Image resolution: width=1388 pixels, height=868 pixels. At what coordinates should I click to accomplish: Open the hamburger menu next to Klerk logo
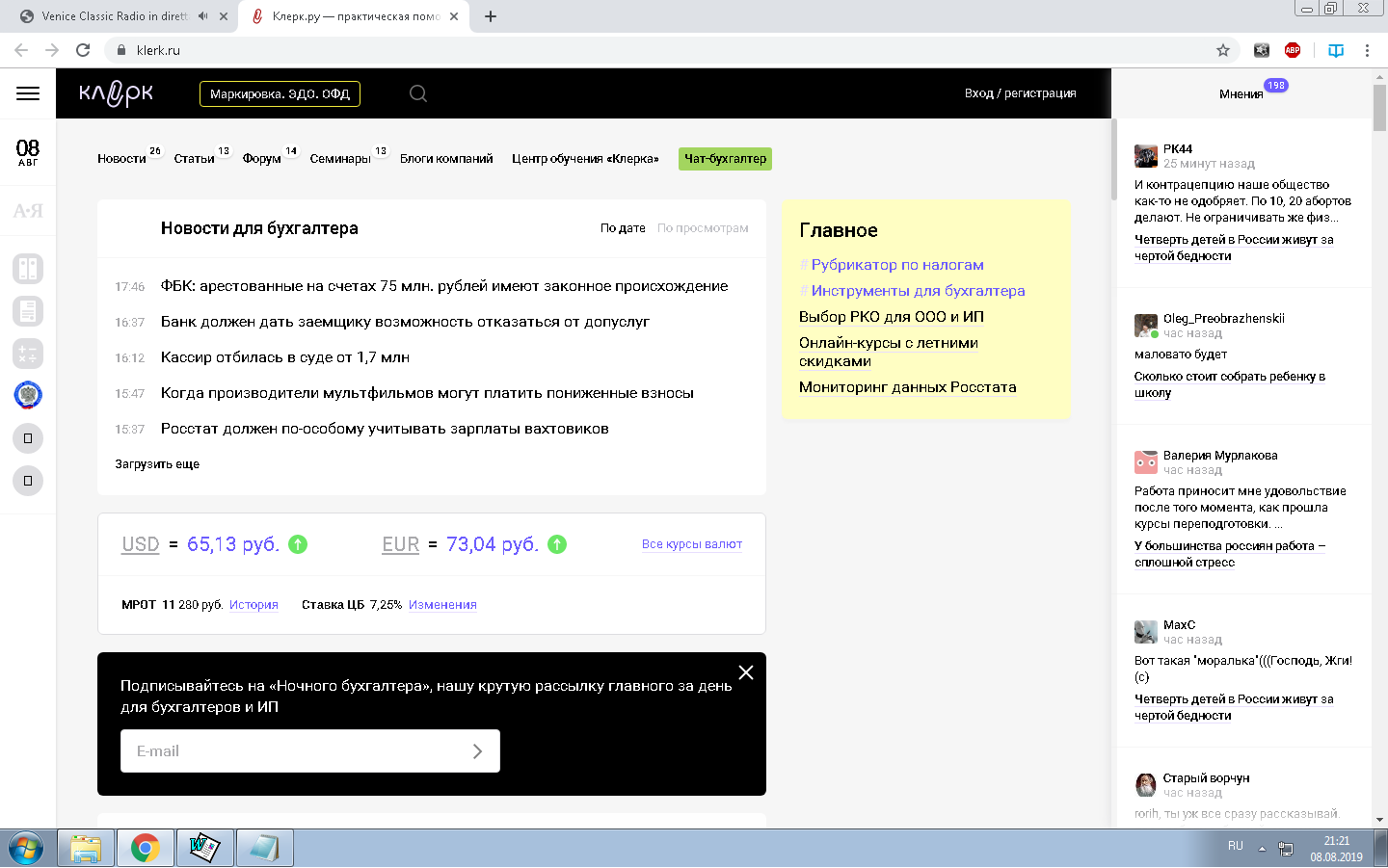click(28, 93)
